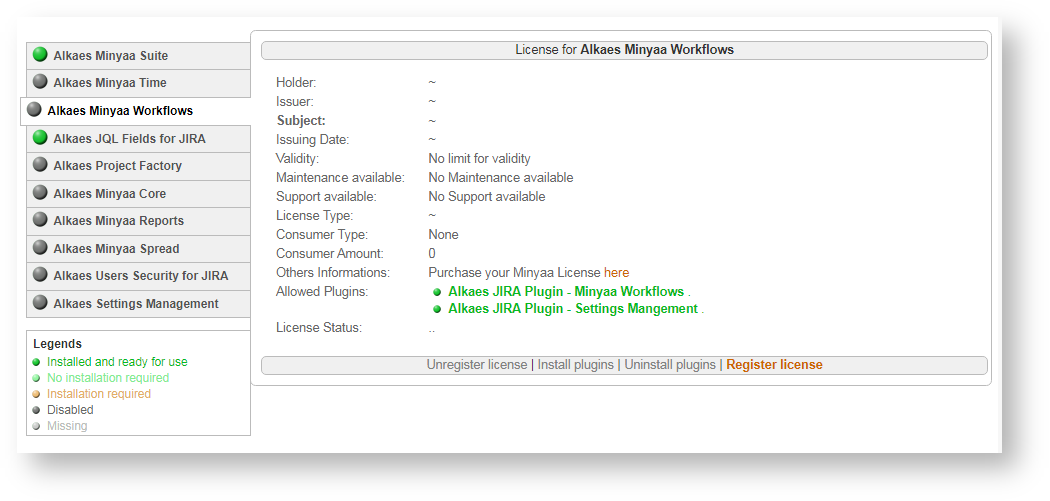
Task: Click the grey status icon beside Alkaes Minyaa Core
Action: click(40, 193)
